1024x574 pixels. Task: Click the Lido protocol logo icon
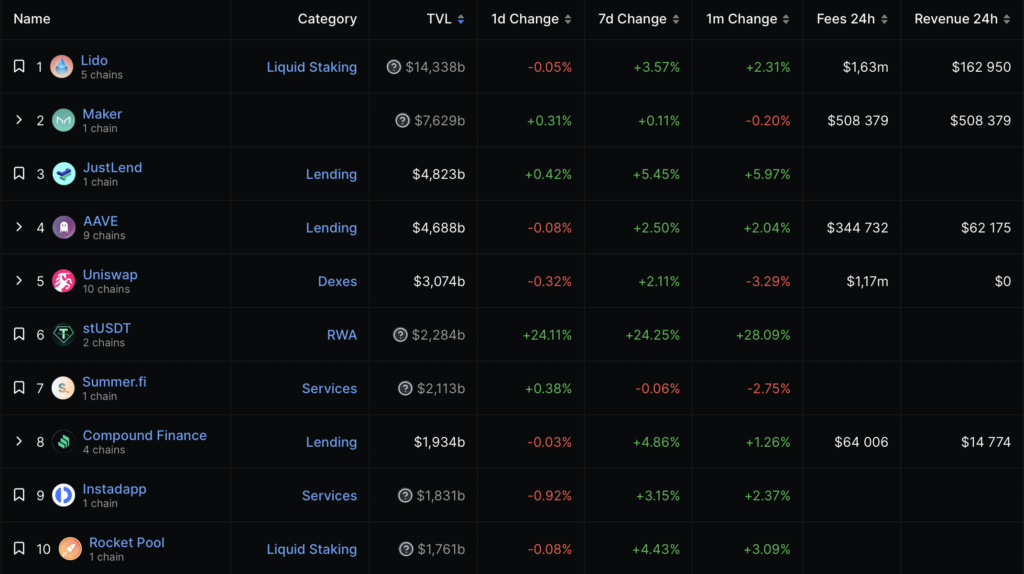pyautogui.click(x=62, y=67)
